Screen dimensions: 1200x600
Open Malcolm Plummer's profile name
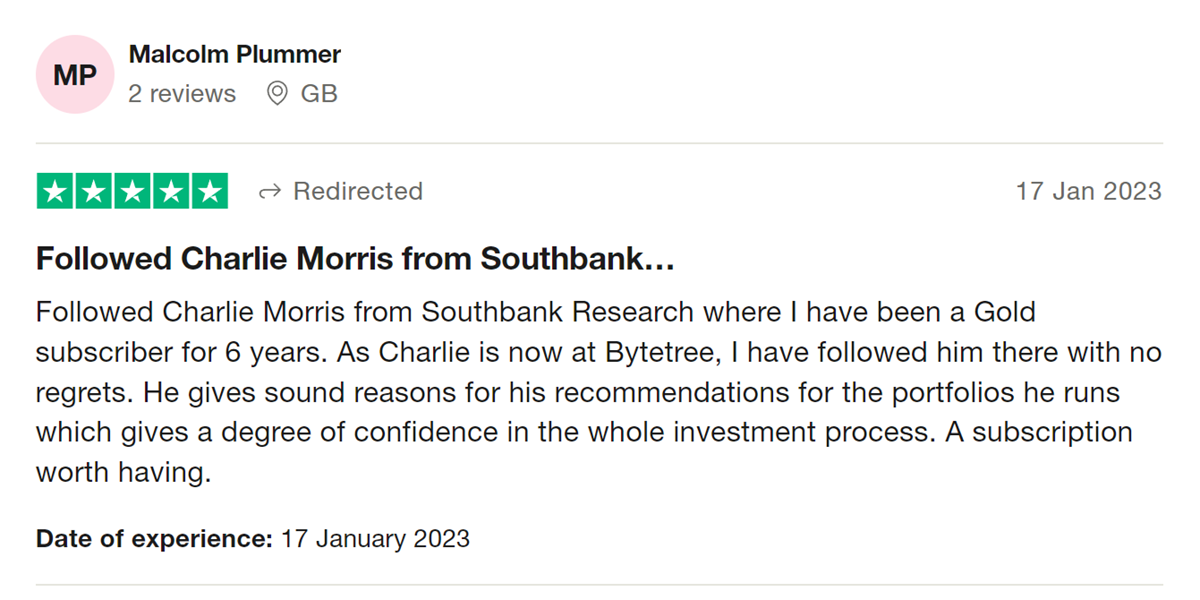point(235,54)
